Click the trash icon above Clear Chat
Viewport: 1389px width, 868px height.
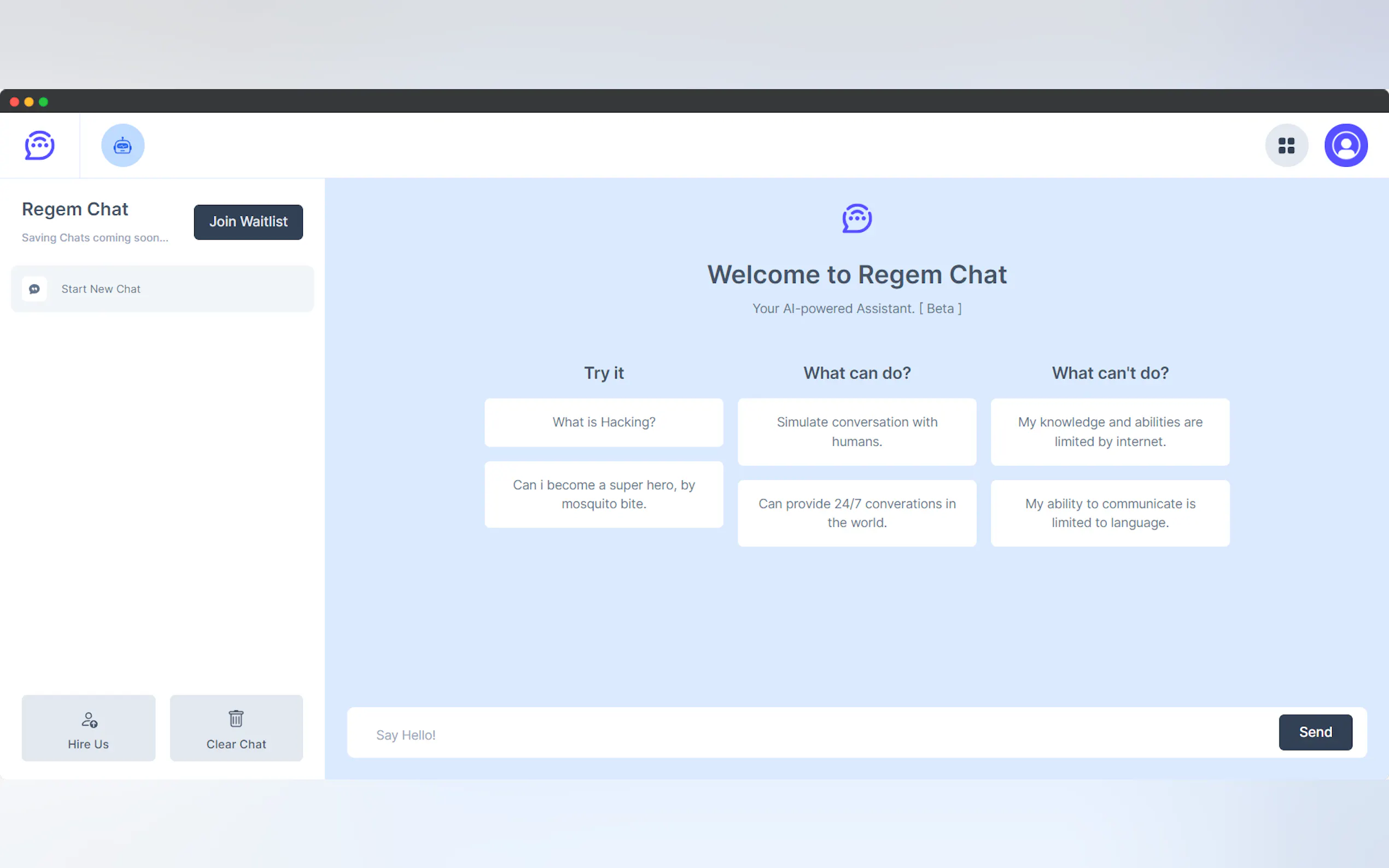tap(236, 718)
